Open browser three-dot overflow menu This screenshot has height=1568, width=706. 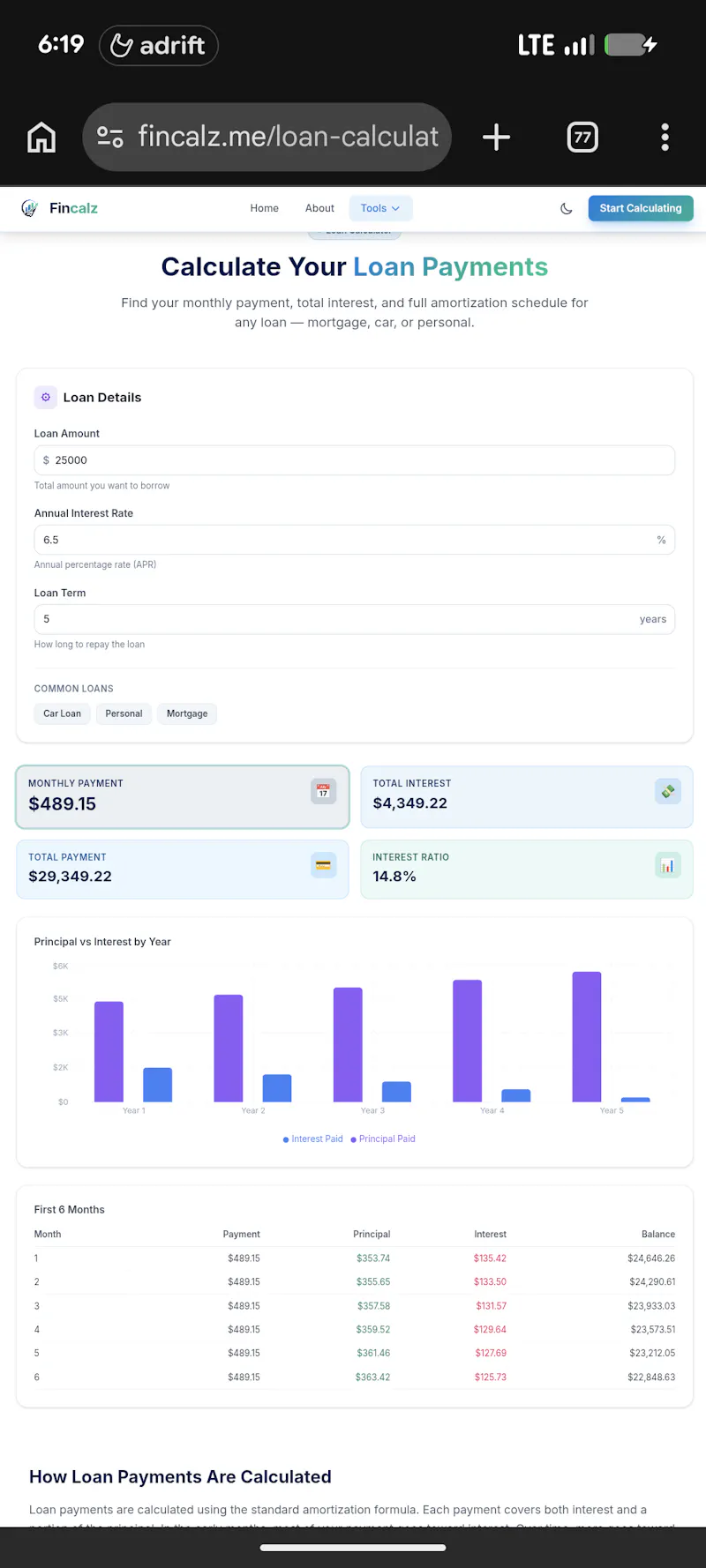pos(665,137)
